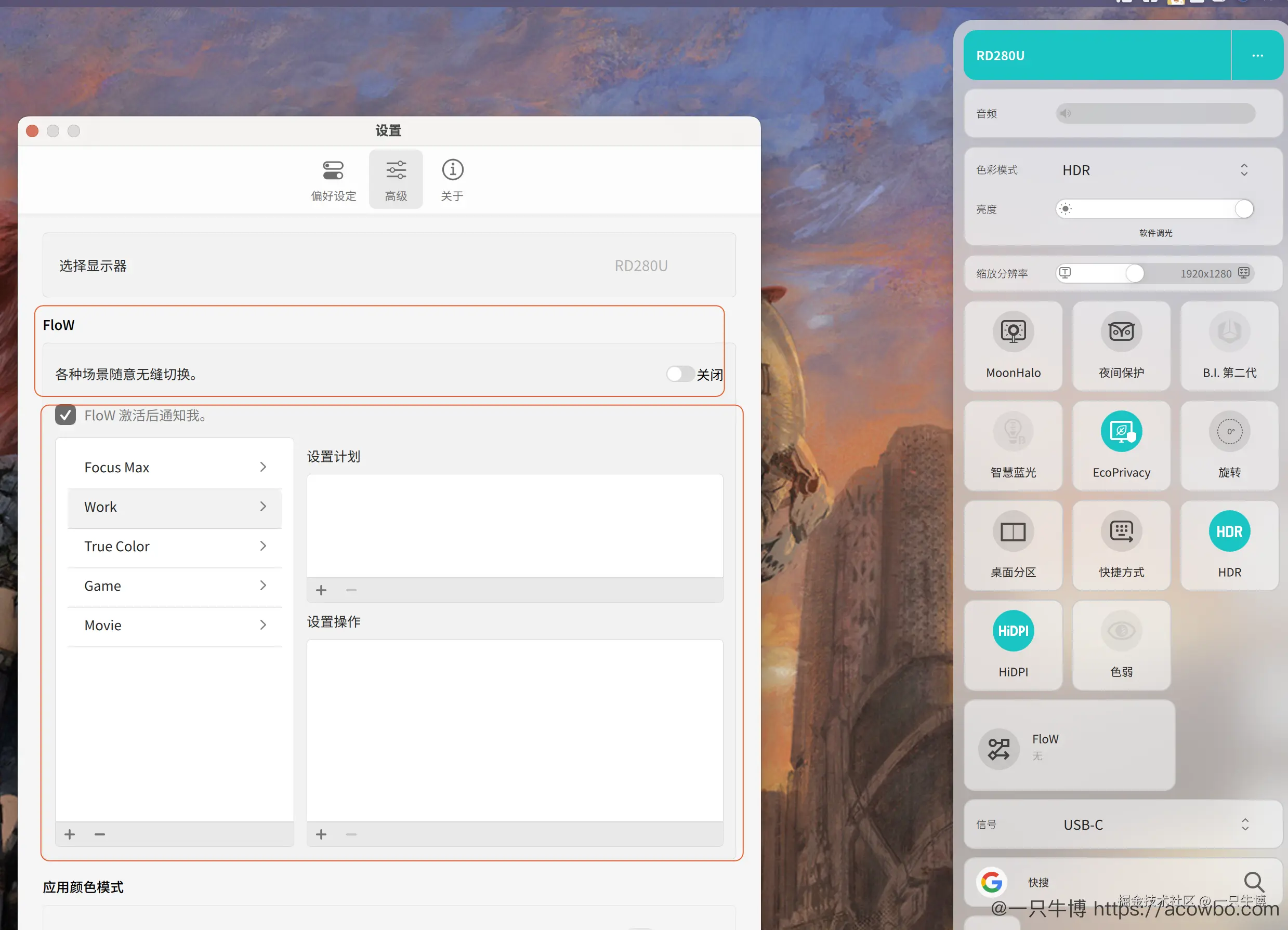This screenshot has width=1288, height=930.
Task: Toggle the EcoPrivacy icon
Action: (x=1121, y=432)
